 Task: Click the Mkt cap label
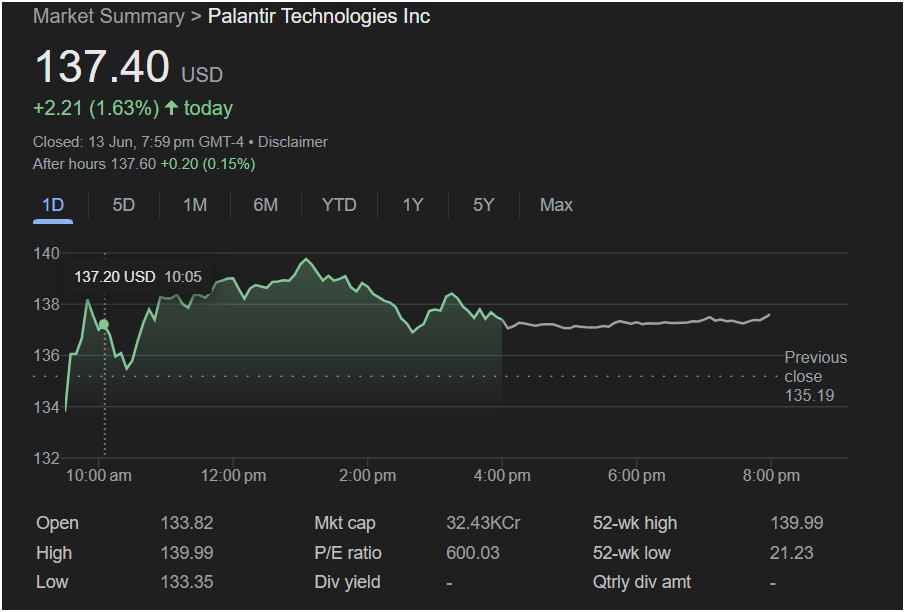(345, 523)
